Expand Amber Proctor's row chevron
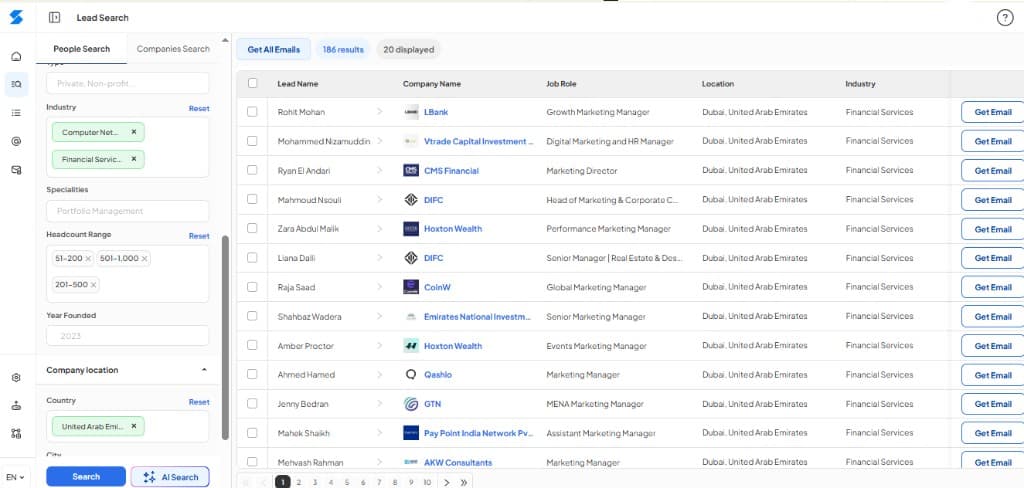This screenshot has width=1024, height=488. tap(379, 346)
